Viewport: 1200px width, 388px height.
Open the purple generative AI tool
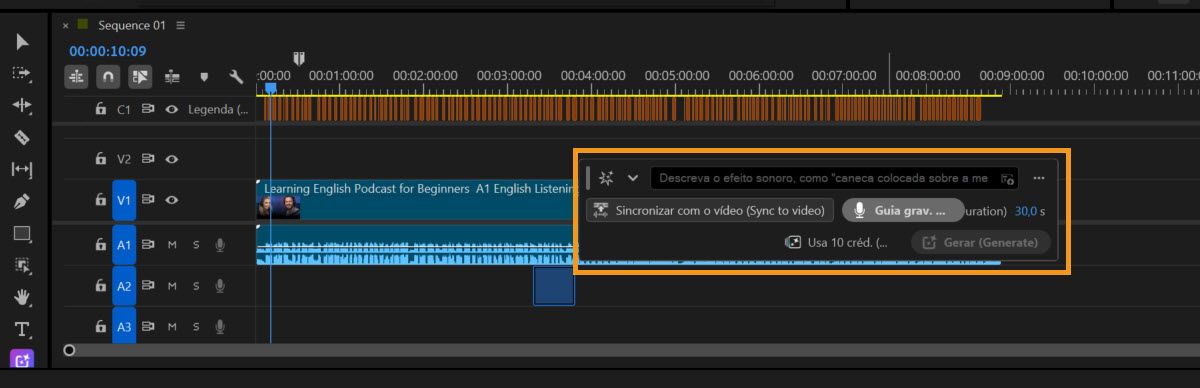[22, 359]
